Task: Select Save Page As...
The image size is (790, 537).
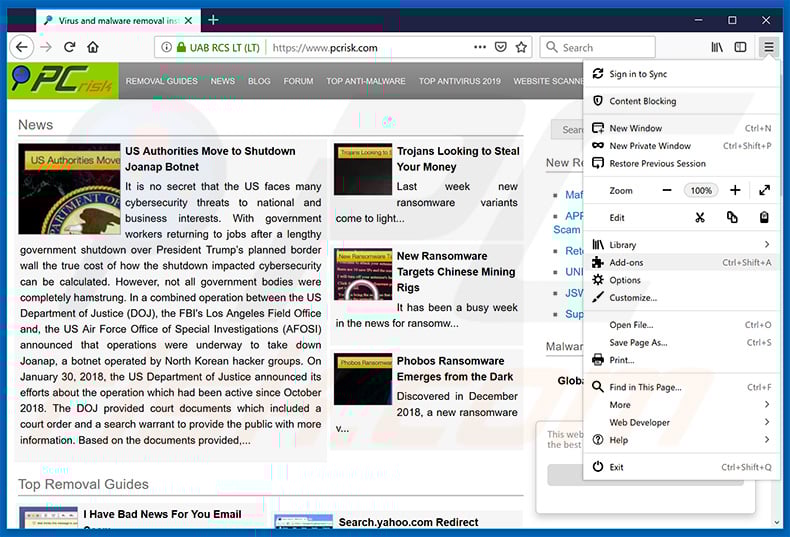Action: pyautogui.click(x=681, y=343)
